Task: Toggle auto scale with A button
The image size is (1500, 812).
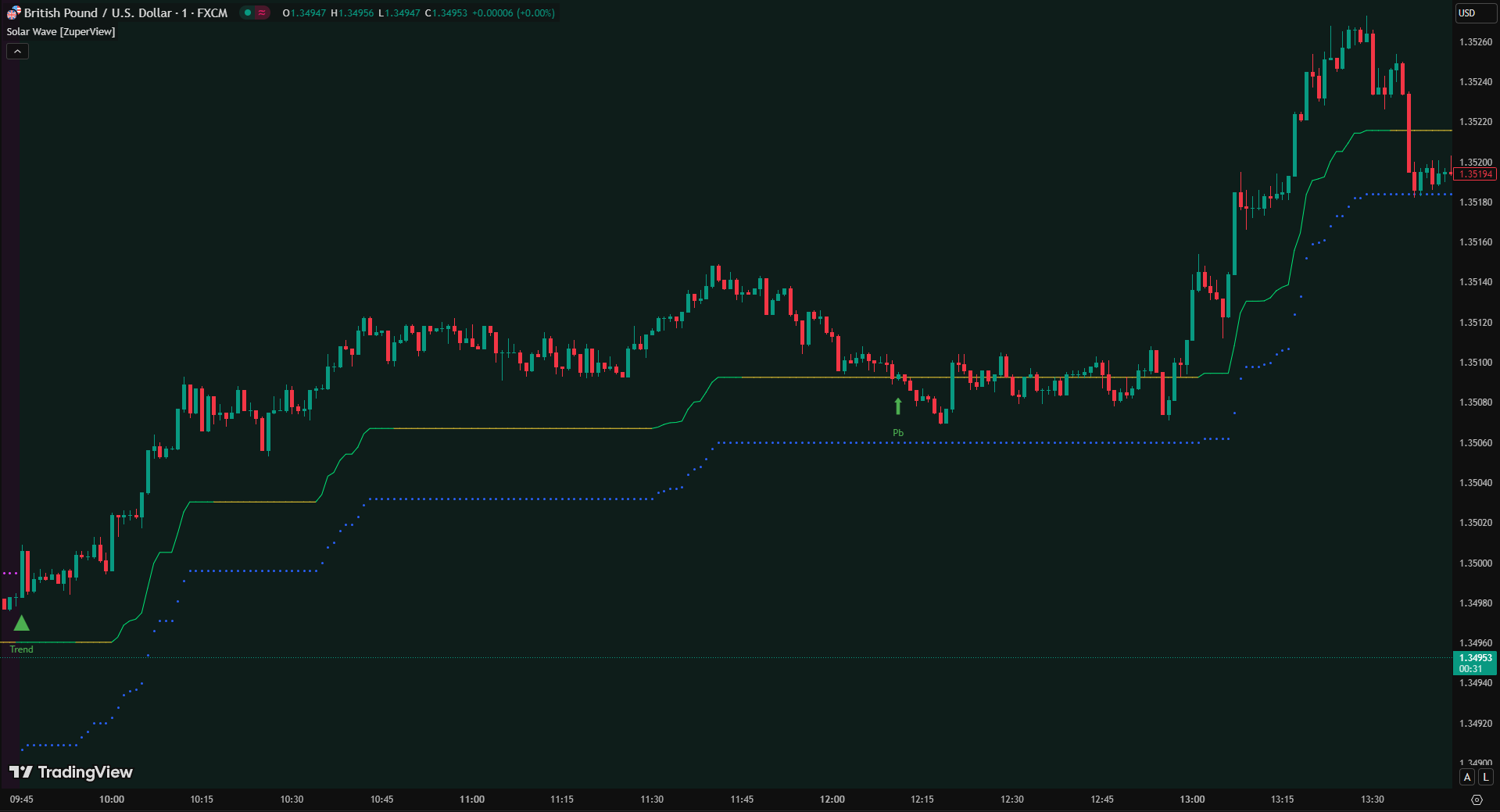Action: (1467, 777)
